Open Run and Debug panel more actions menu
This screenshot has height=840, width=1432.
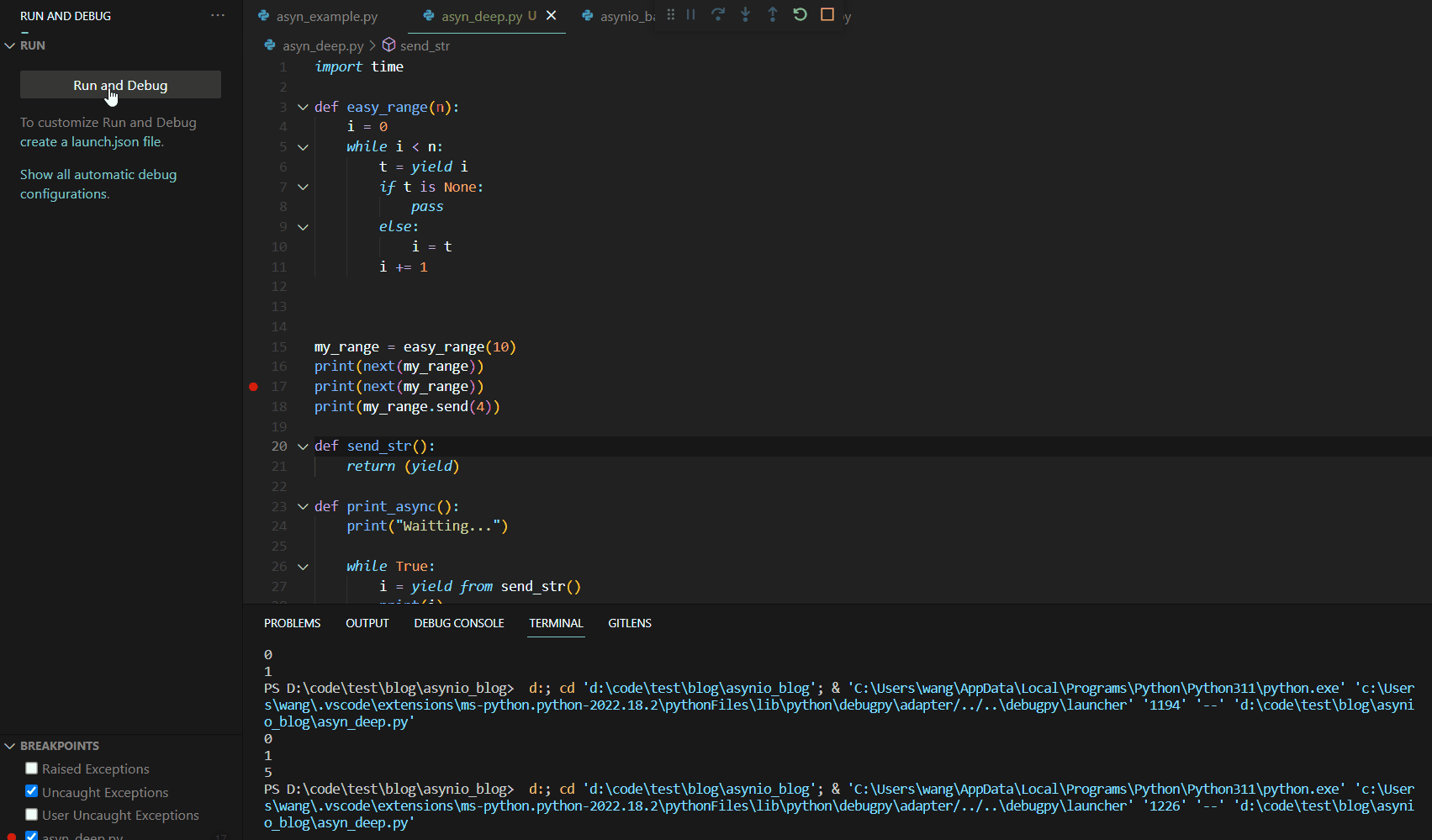(218, 15)
